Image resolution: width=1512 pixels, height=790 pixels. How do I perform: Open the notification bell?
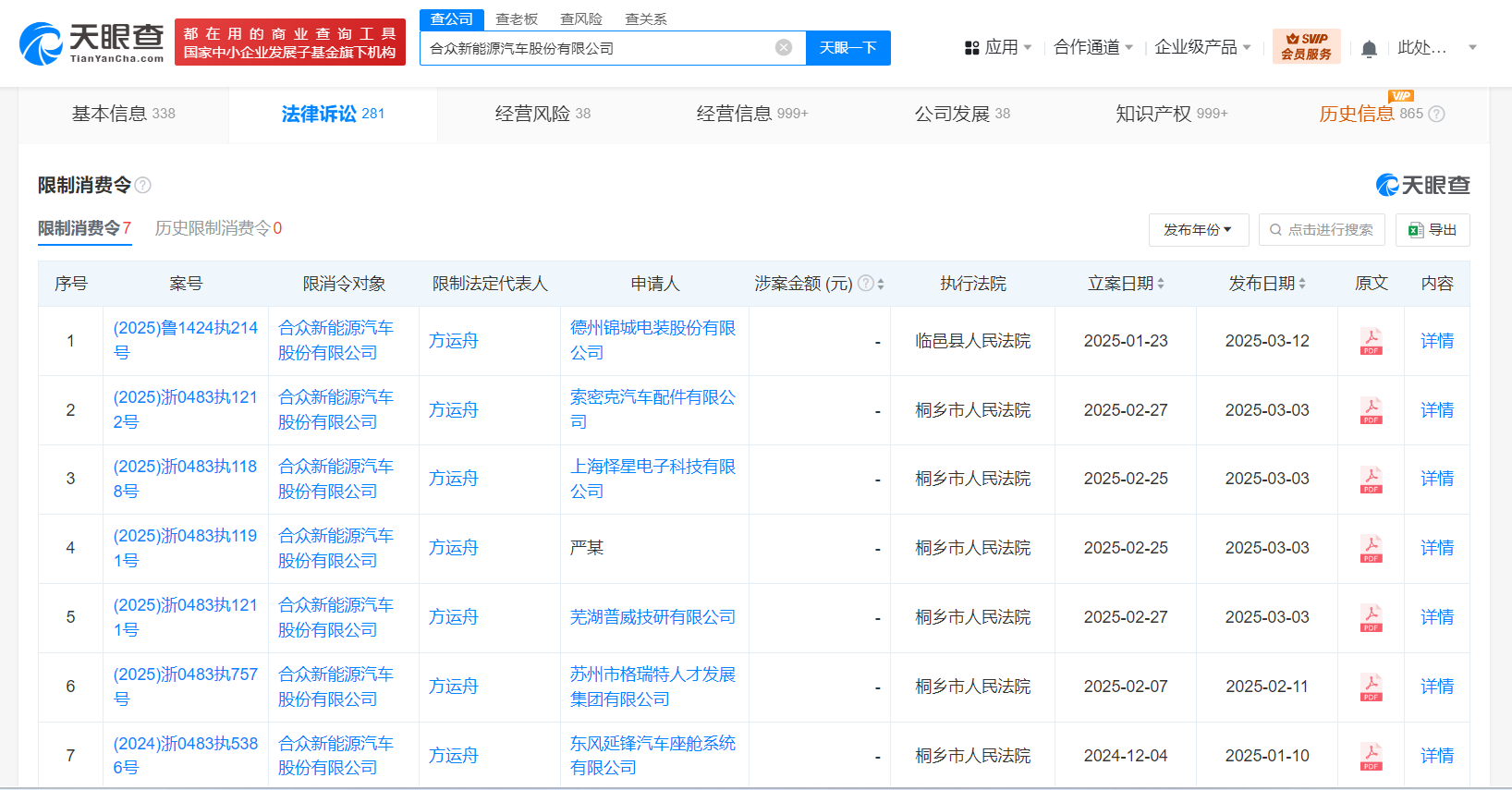point(1369,48)
